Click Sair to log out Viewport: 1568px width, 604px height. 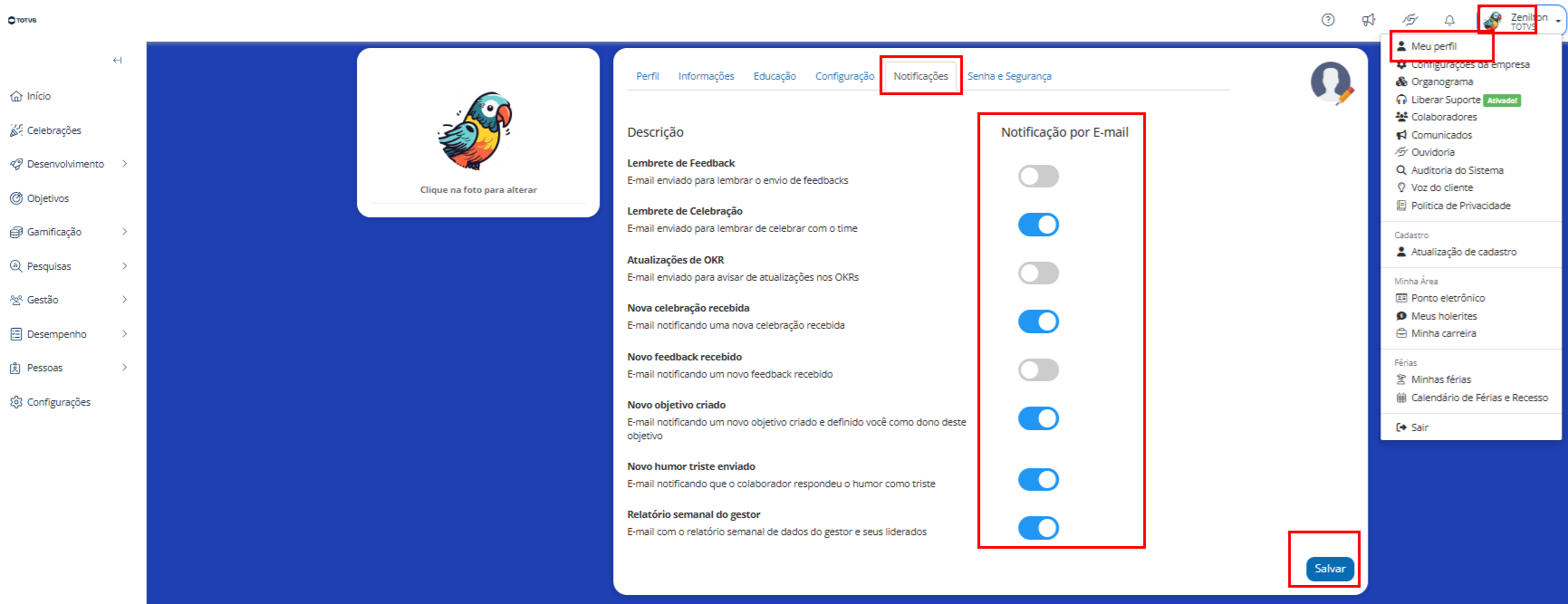pyautogui.click(x=1412, y=427)
